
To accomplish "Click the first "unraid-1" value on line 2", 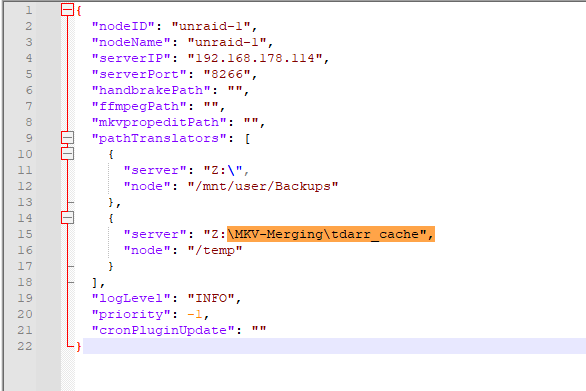I will click(x=211, y=26).
